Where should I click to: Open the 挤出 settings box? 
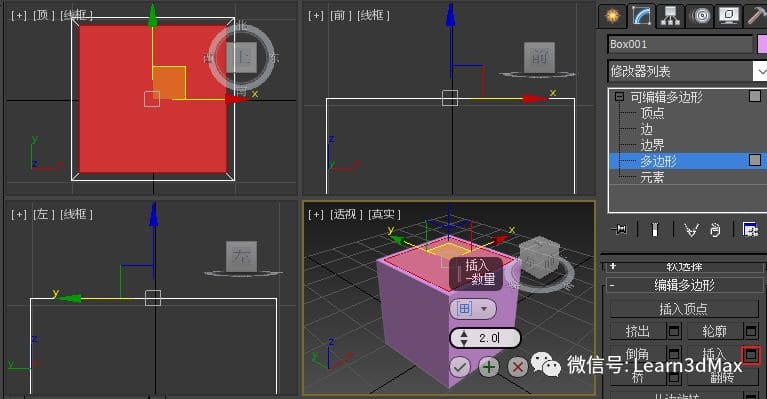coord(674,331)
